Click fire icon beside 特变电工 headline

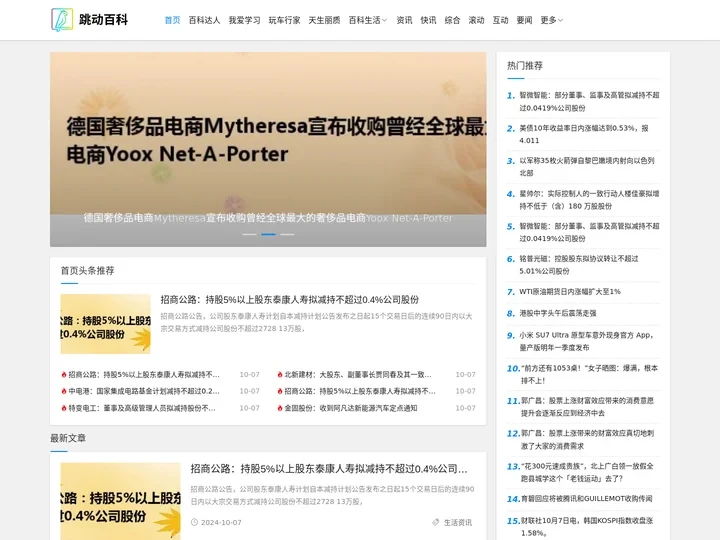click(64, 408)
